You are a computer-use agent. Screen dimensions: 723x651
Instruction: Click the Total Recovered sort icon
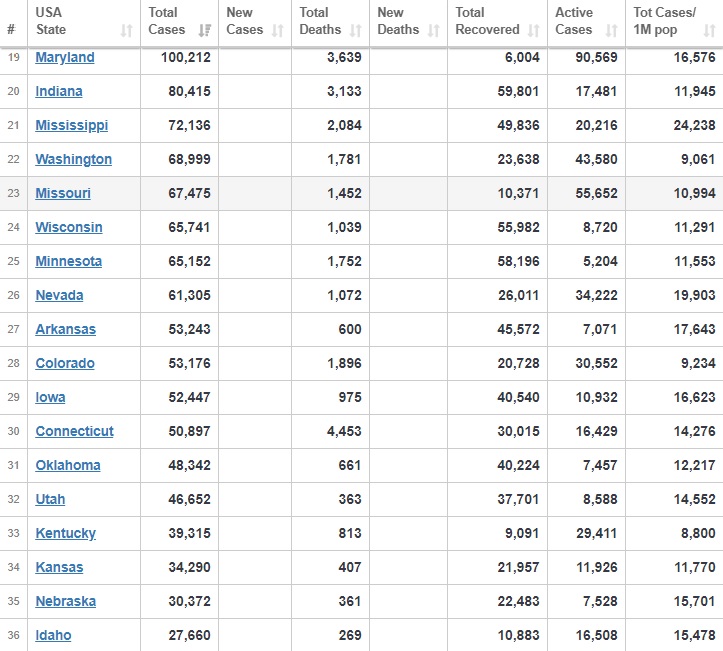pyautogui.click(x=533, y=31)
